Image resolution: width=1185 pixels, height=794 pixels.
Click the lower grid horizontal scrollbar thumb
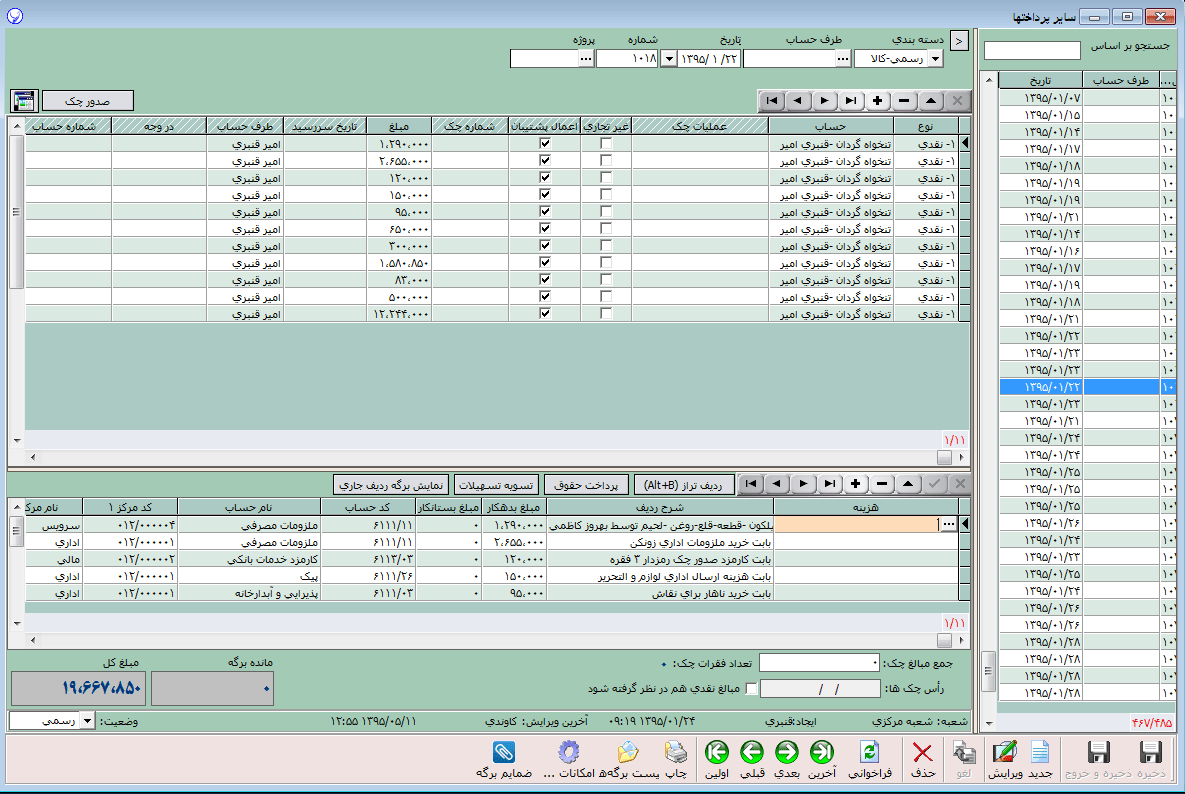(x=944, y=640)
